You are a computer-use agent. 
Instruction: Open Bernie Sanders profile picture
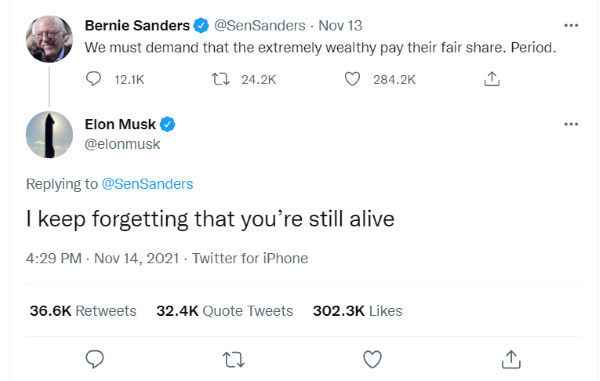pyautogui.click(x=49, y=39)
